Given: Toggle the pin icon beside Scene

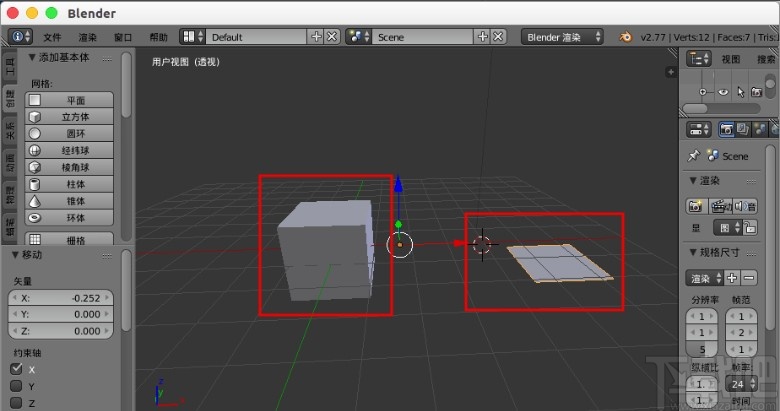Looking at the screenshot, I should [693, 156].
